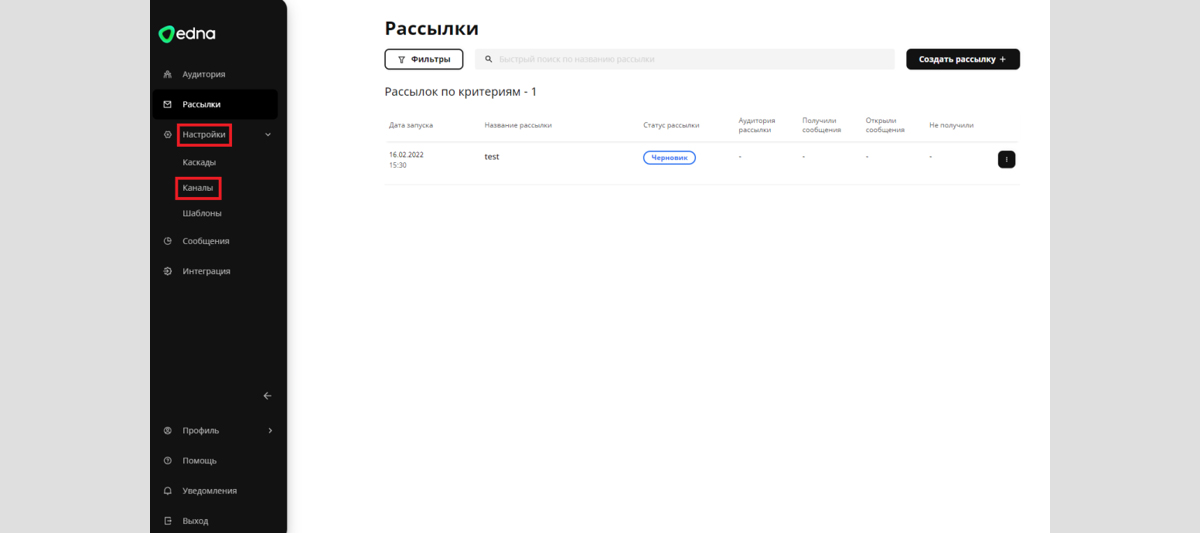The image size is (1200, 533).
Task: Open the Шаблоны submenu item
Action: tap(202, 213)
